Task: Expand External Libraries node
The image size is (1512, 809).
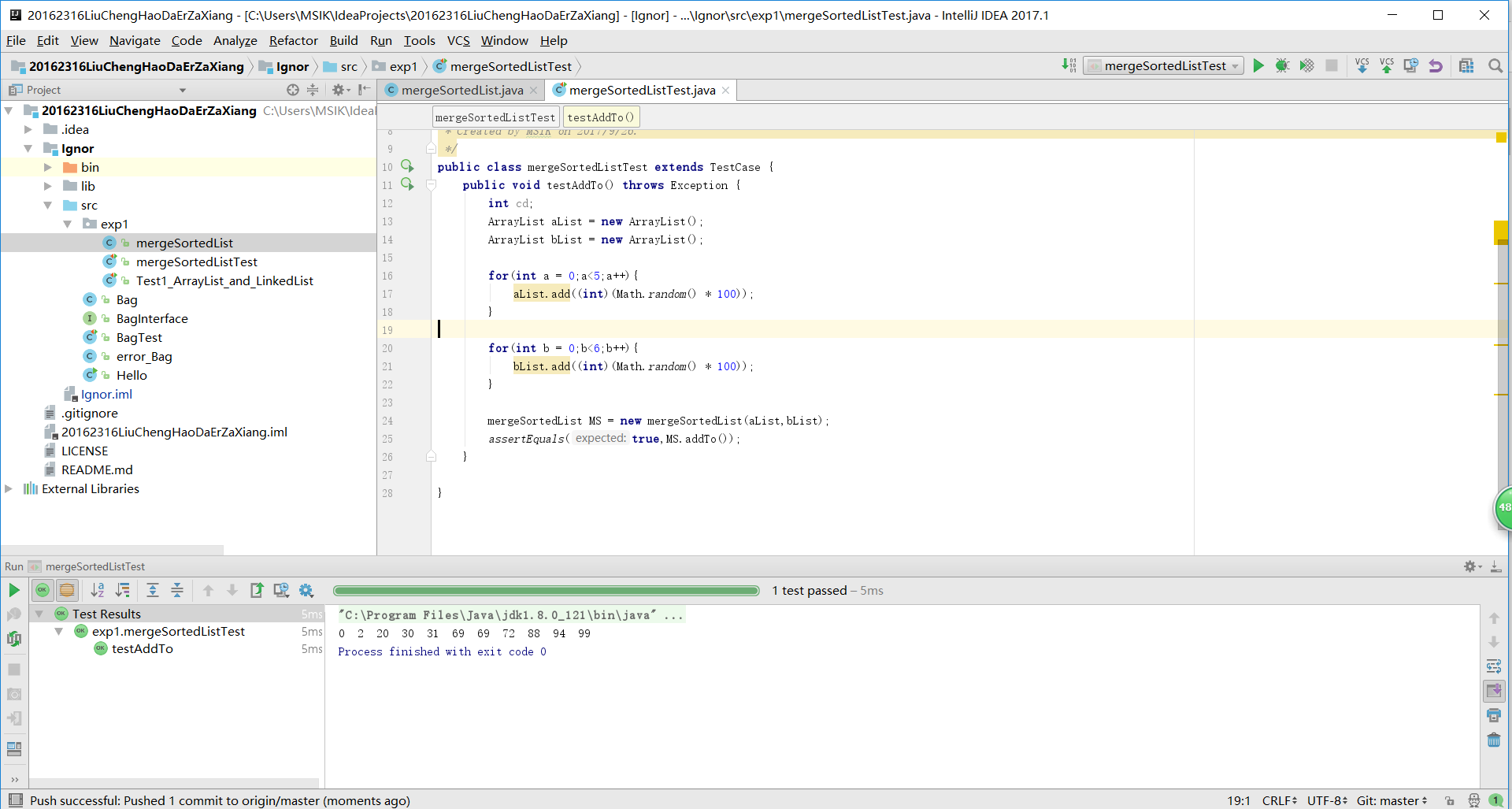Action: (9, 488)
